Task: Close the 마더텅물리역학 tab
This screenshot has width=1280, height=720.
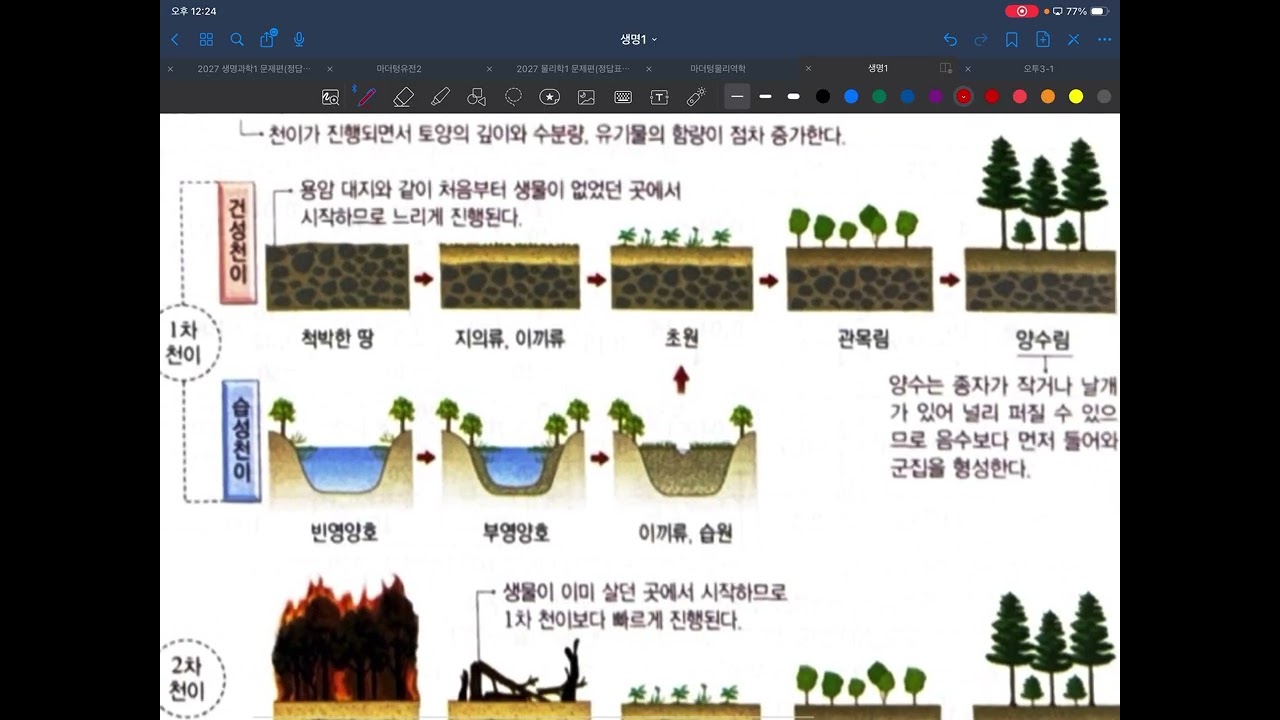Action: (x=648, y=69)
